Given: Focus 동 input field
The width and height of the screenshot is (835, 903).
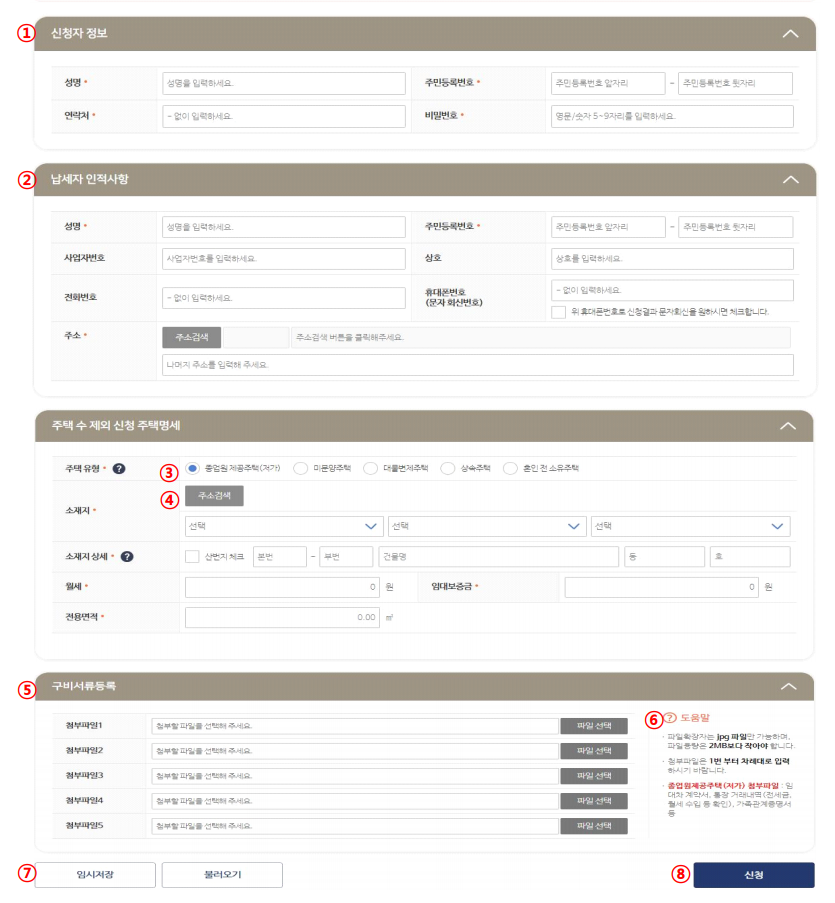Looking at the screenshot, I should click(x=665, y=557).
